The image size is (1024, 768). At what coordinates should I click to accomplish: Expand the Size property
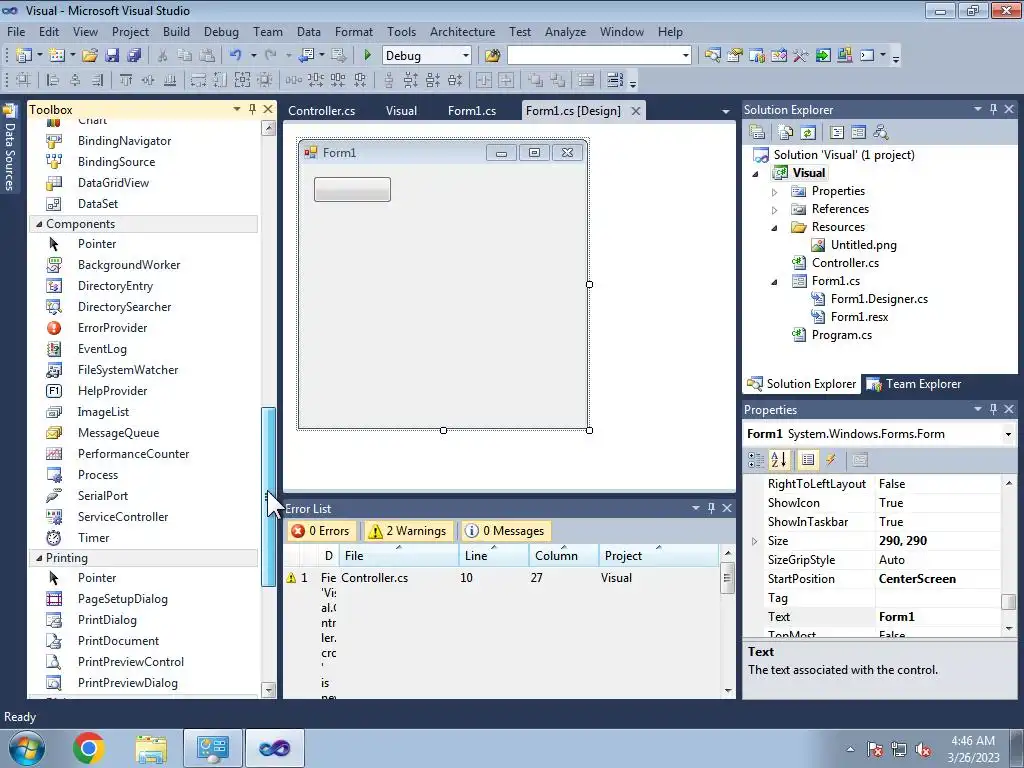754,541
